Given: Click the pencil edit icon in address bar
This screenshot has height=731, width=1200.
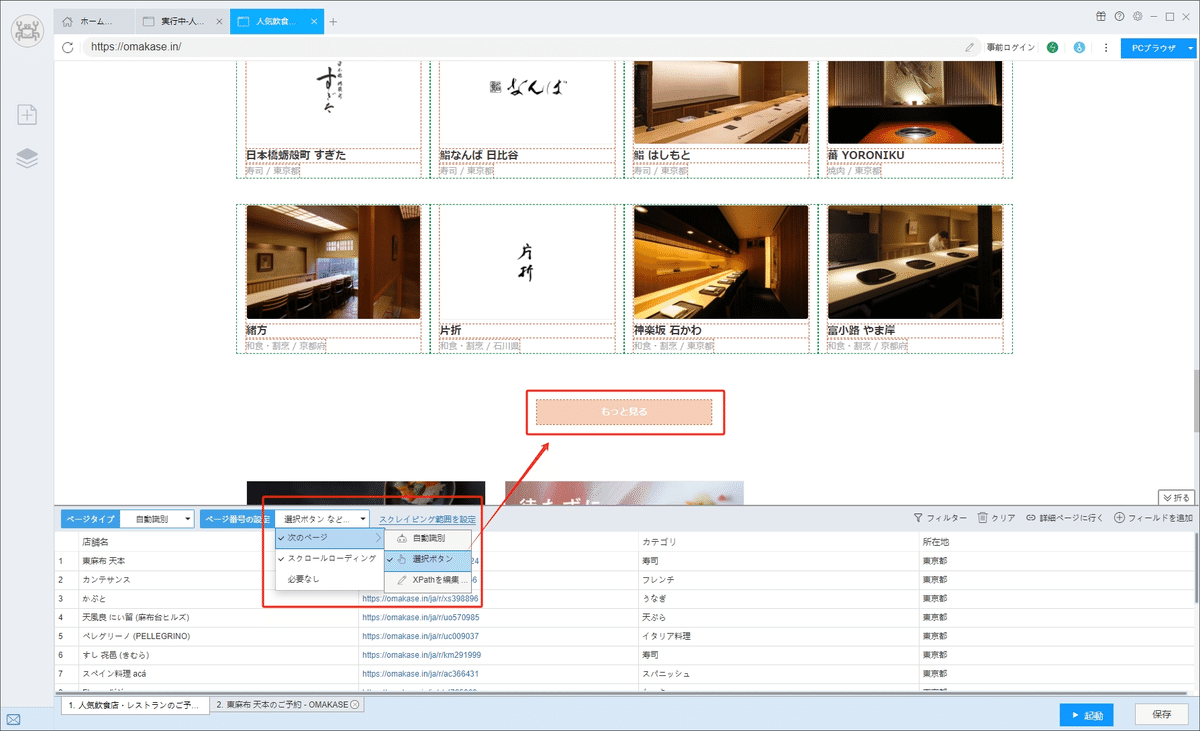Looking at the screenshot, I should click(969, 47).
